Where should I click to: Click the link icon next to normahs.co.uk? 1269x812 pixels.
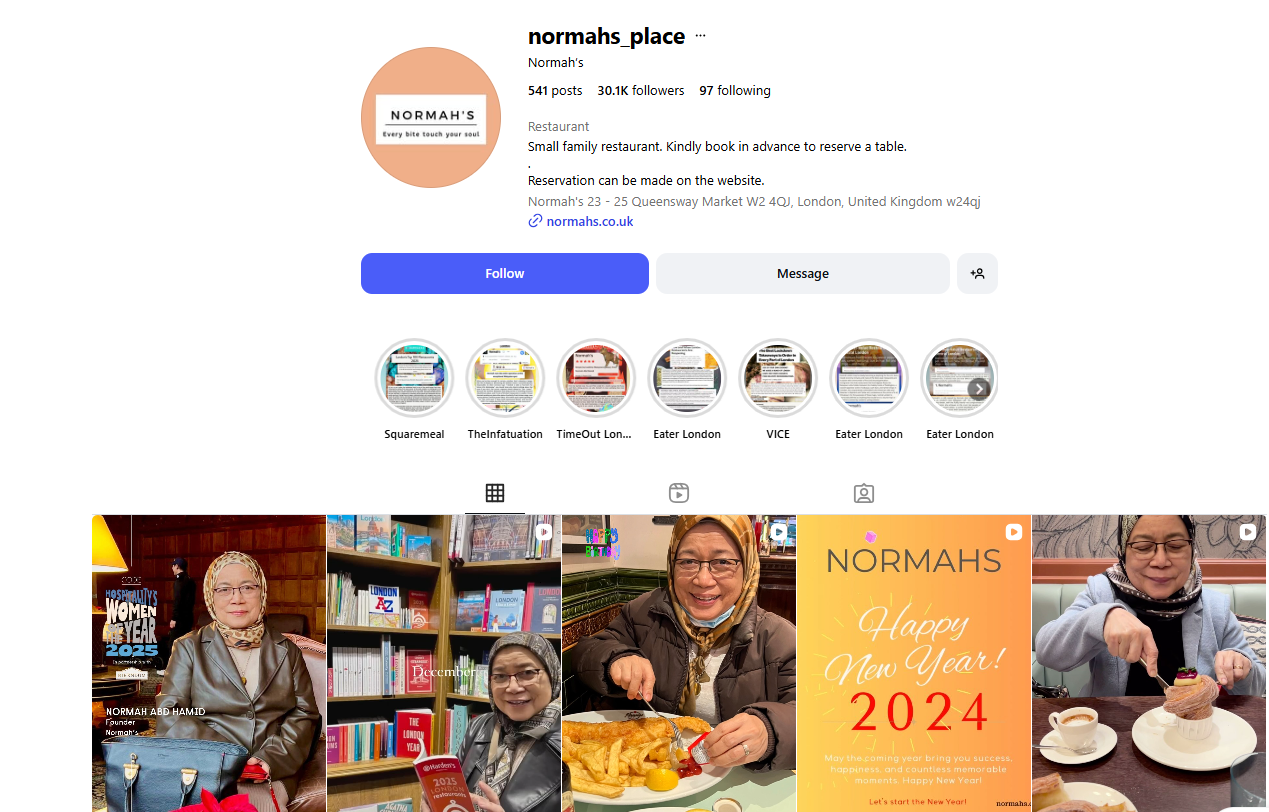click(535, 222)
